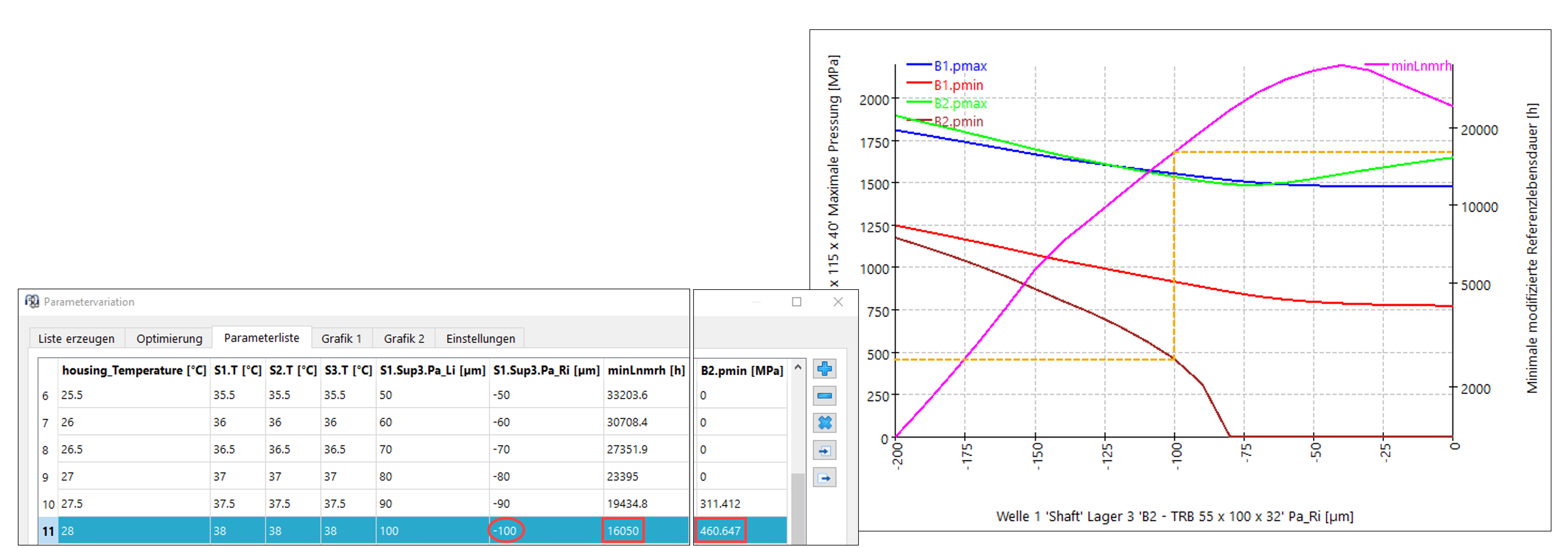The height and width of the screenshot is (548, 1568).
Task: Open the Grafik 1 tab
Action: [x=341, y=339]
